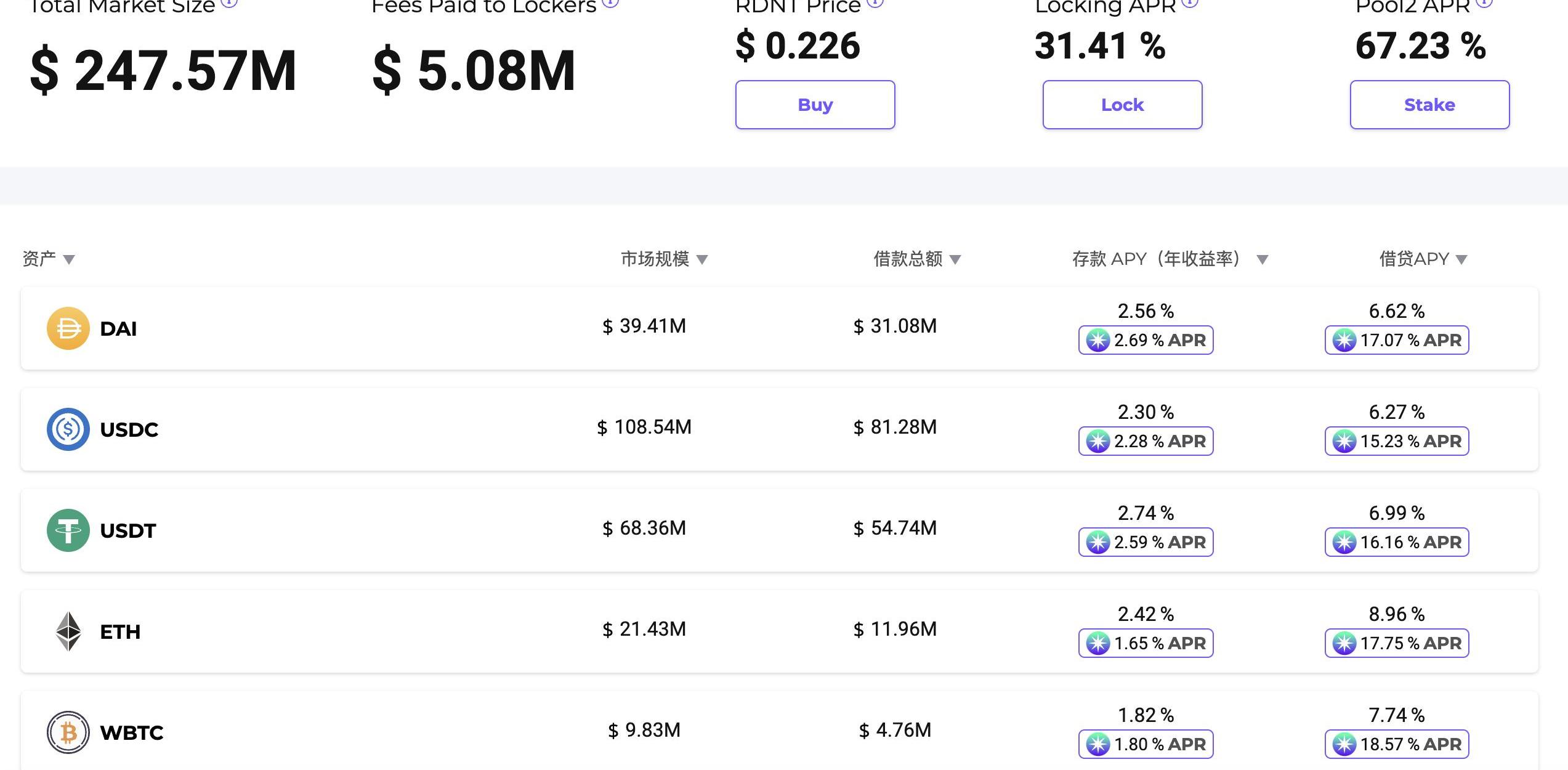Click DAI deposit APY 2.56 %
This screenshot has height=770, width=1568.
(1146, 311)
